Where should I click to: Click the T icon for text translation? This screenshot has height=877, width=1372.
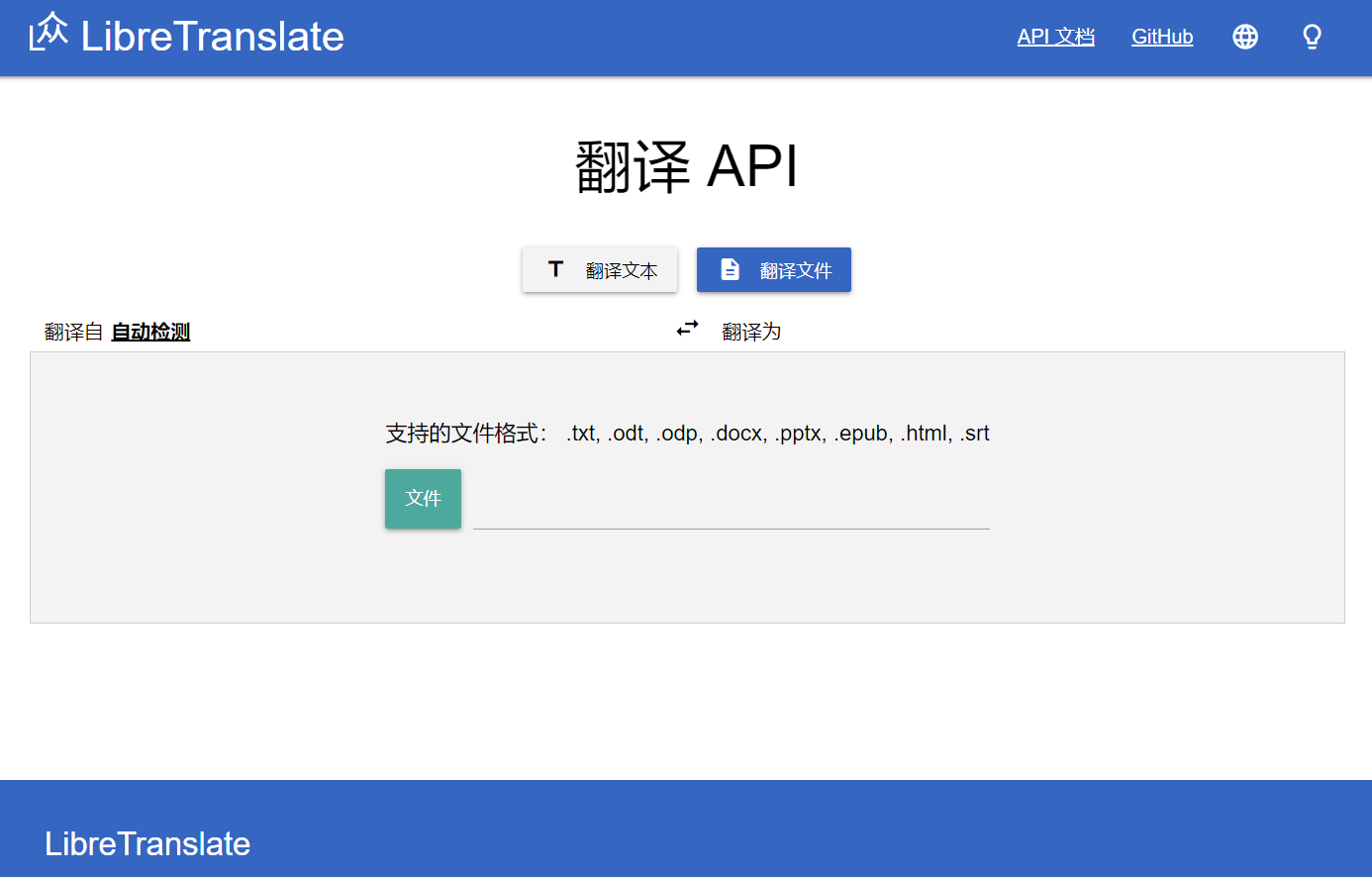click(555, 269)
